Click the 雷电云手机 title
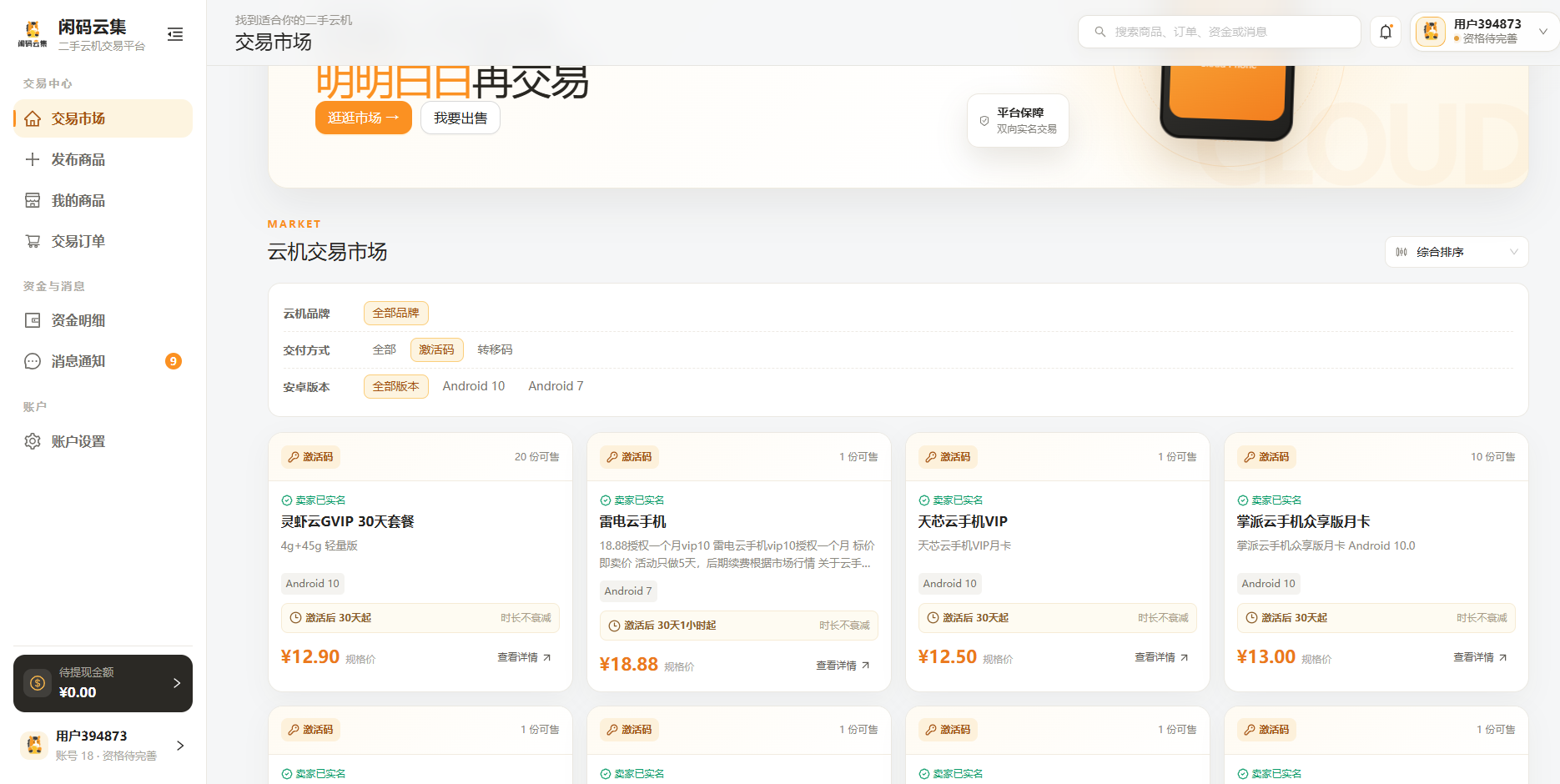 click(x=632, y=521)
